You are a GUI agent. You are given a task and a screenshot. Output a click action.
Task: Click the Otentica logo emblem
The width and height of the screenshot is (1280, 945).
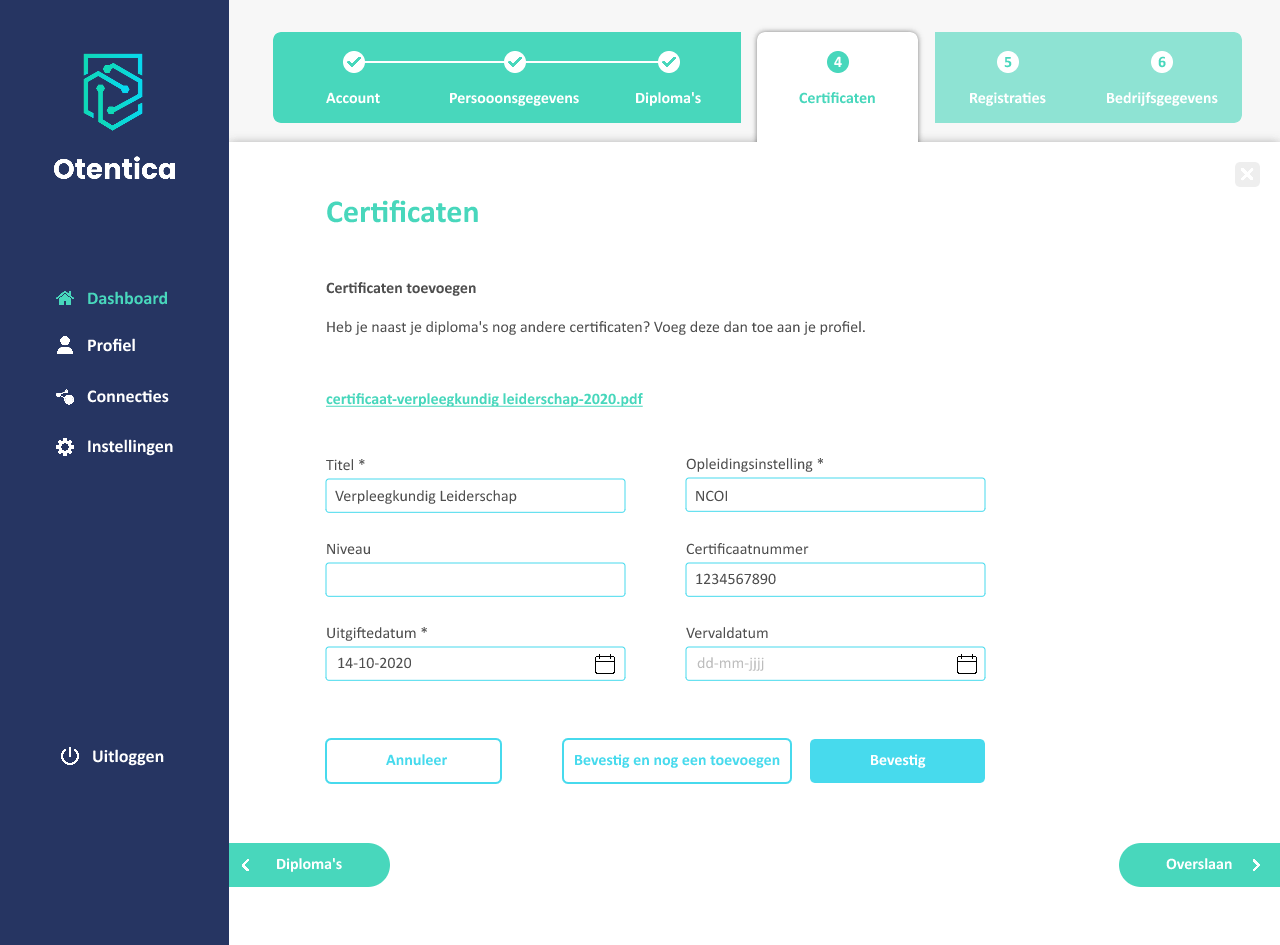coord(113,92)
